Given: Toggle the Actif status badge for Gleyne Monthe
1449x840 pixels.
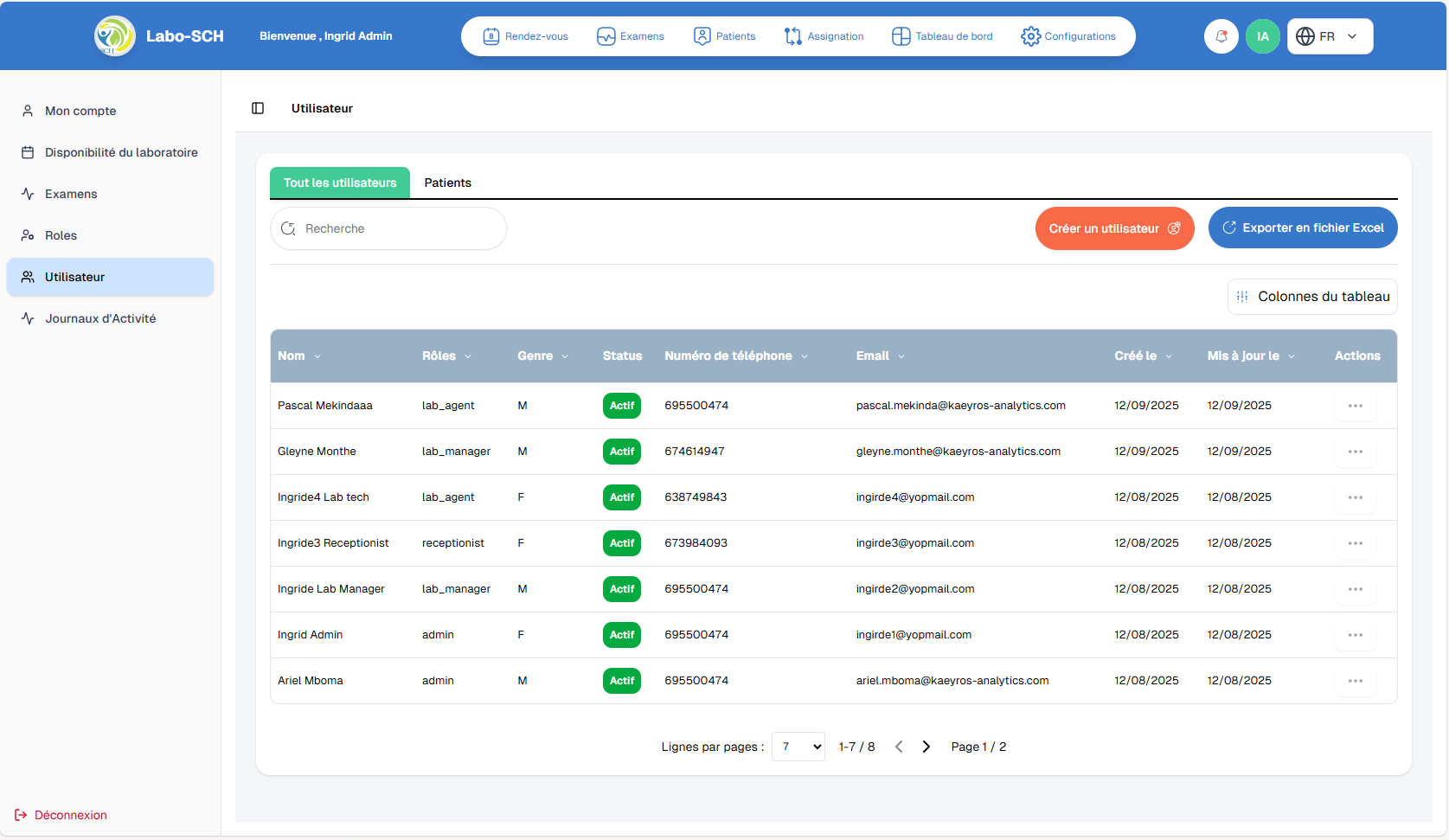Looking at the screenshot, I should (x=622, y=451).
